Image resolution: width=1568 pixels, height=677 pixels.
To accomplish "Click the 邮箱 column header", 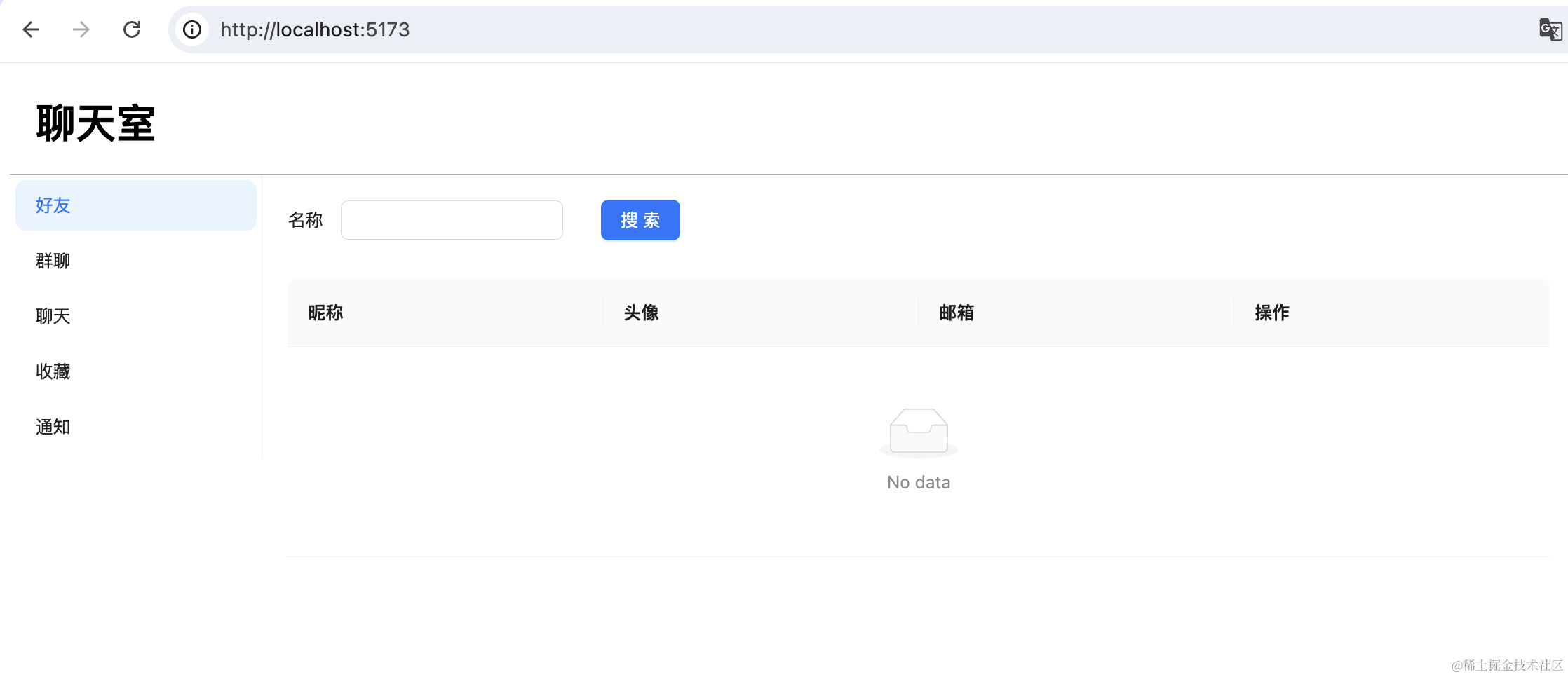I will 957,313.
